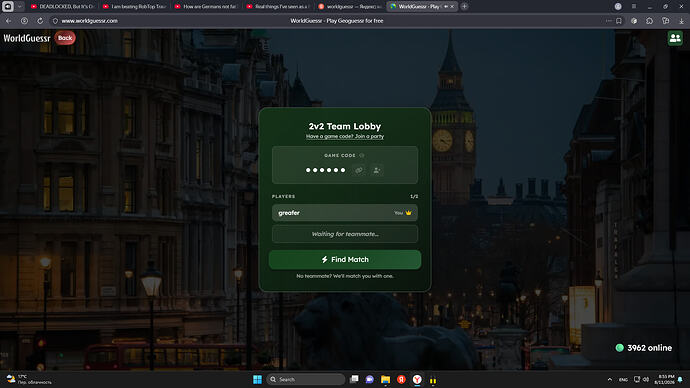Click the browser sidebar panel icon at top left
690x388 pixels.
7,6
